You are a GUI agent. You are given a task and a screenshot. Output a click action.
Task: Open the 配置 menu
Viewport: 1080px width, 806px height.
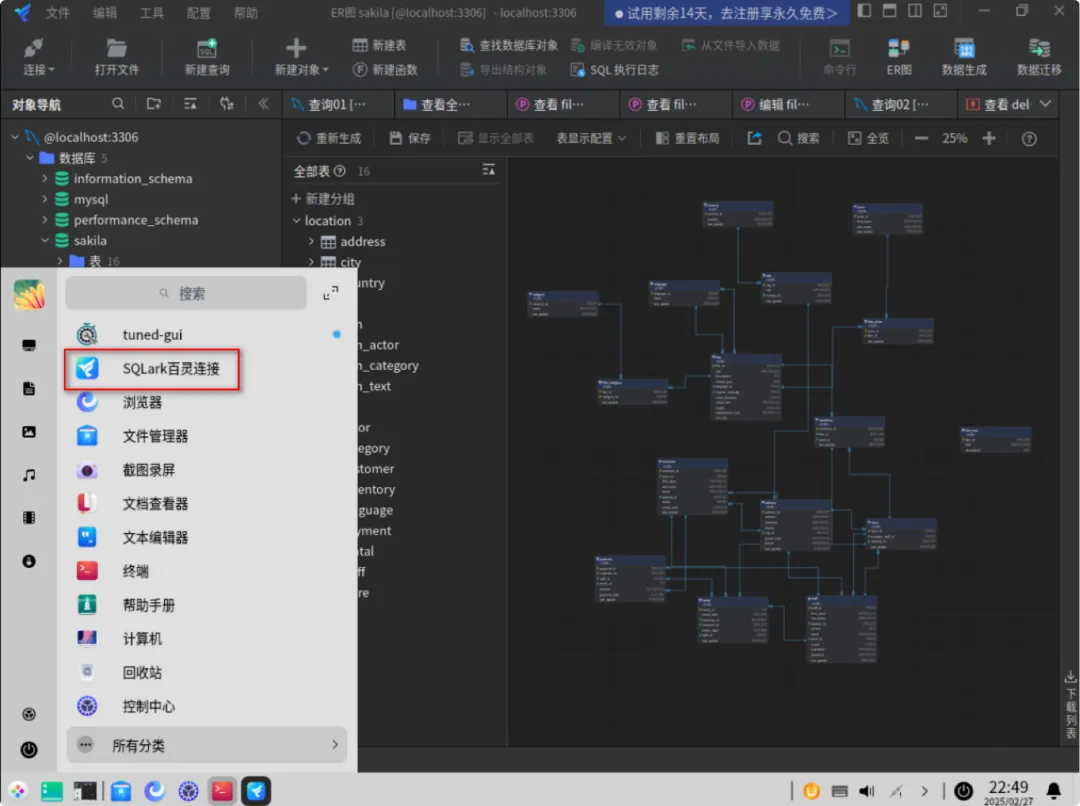pyautogui.click(x=198, y=12)
